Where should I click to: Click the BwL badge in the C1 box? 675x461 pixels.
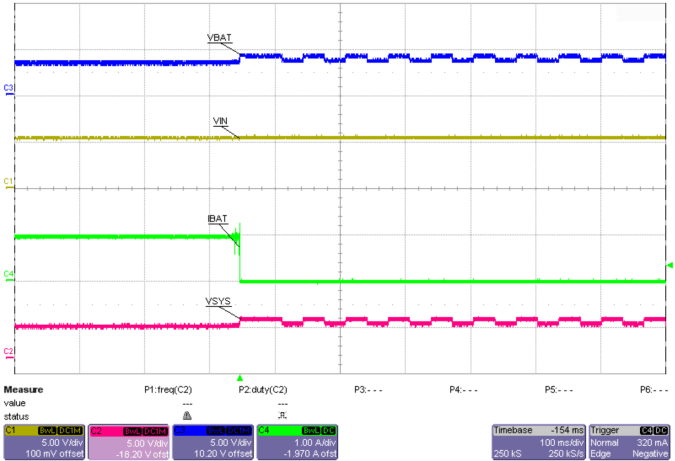[47, 431]
